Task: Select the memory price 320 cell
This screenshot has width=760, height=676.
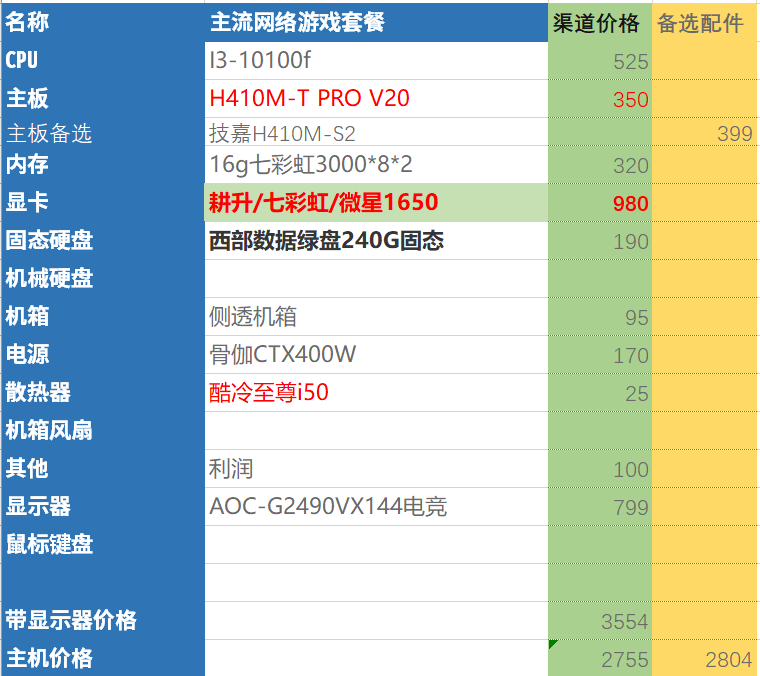Action: point(600,165)
